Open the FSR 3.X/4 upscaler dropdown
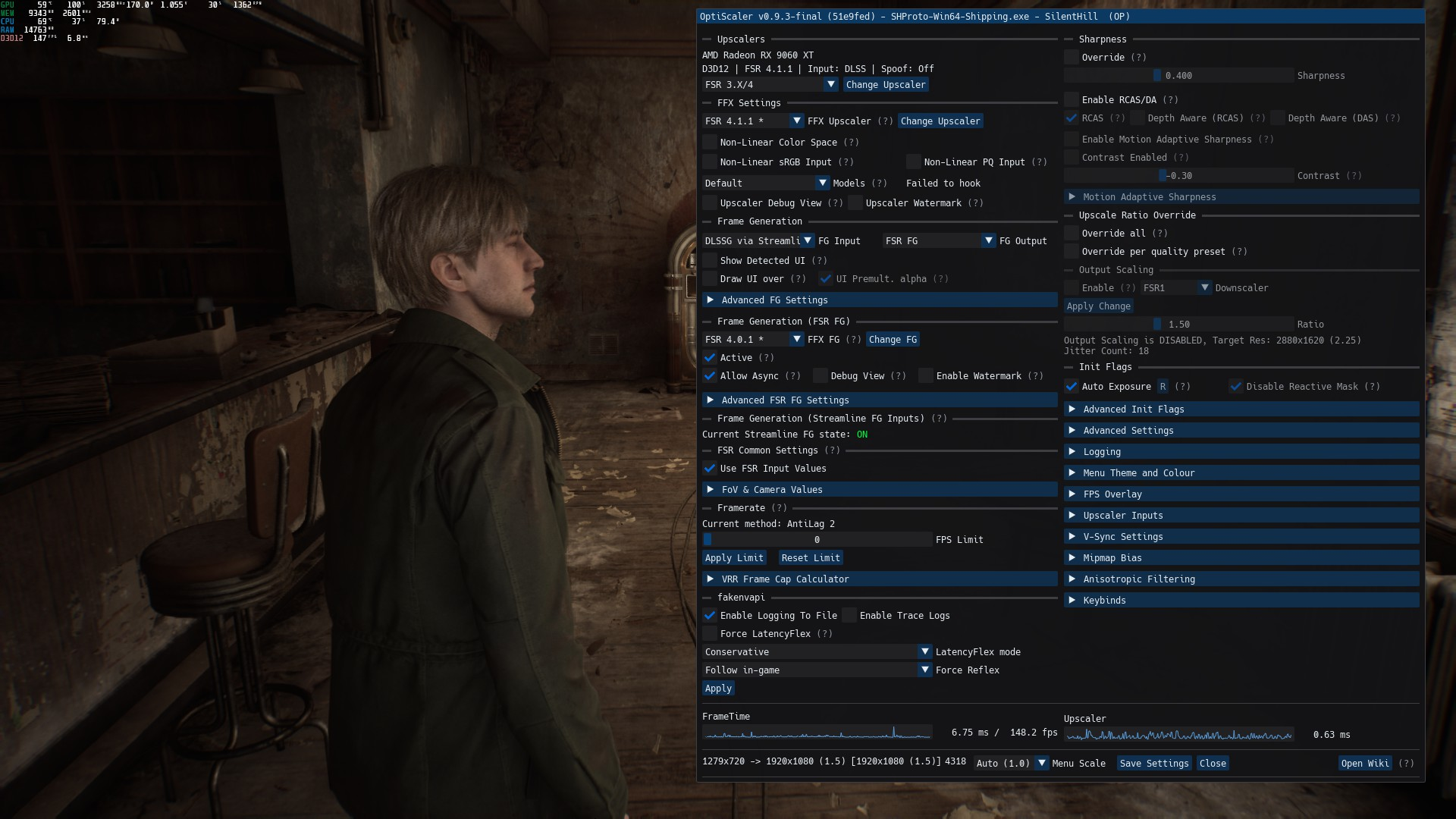Image resolution: width=1456 pixels, height=819 pixels. [x=770, y=85]
